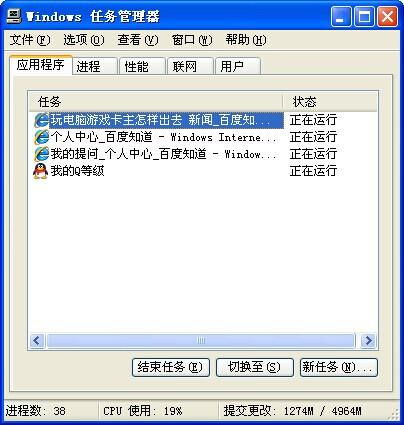Click the Internet Explorer icon of first task
The width and height of the screenshot is (404, 425).
point(41,120)
